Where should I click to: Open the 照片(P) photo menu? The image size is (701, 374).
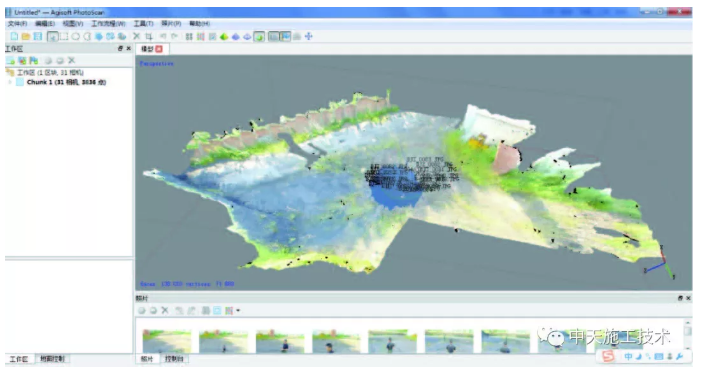tap(171, 24)
